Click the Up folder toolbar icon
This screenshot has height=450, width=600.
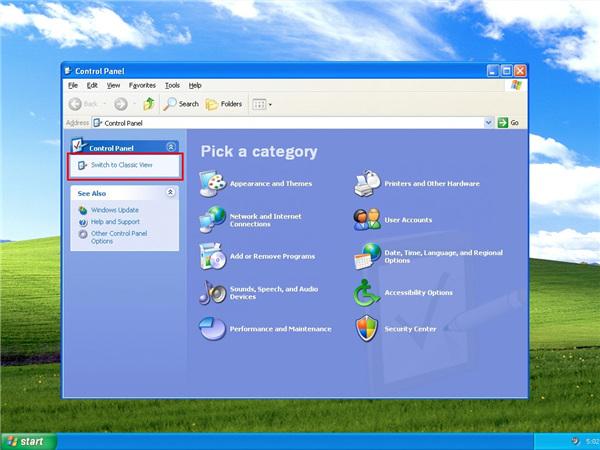149,104
